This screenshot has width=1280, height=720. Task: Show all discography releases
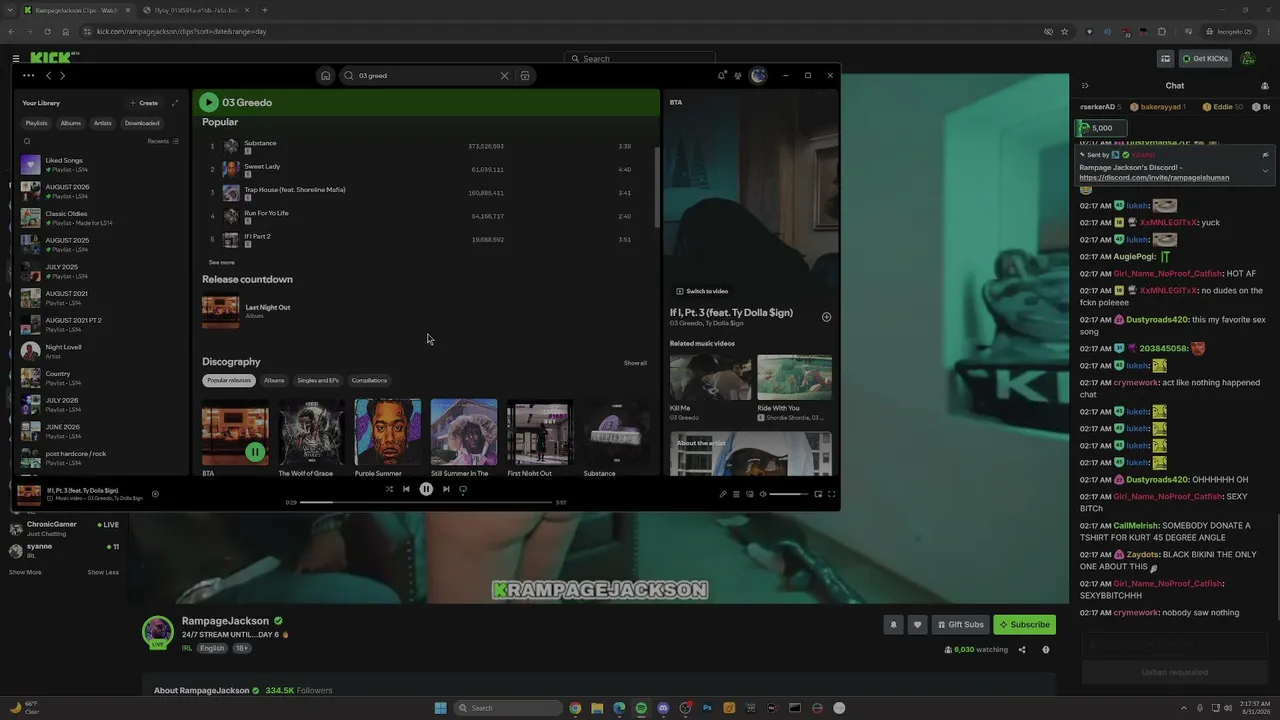[635, 363]
